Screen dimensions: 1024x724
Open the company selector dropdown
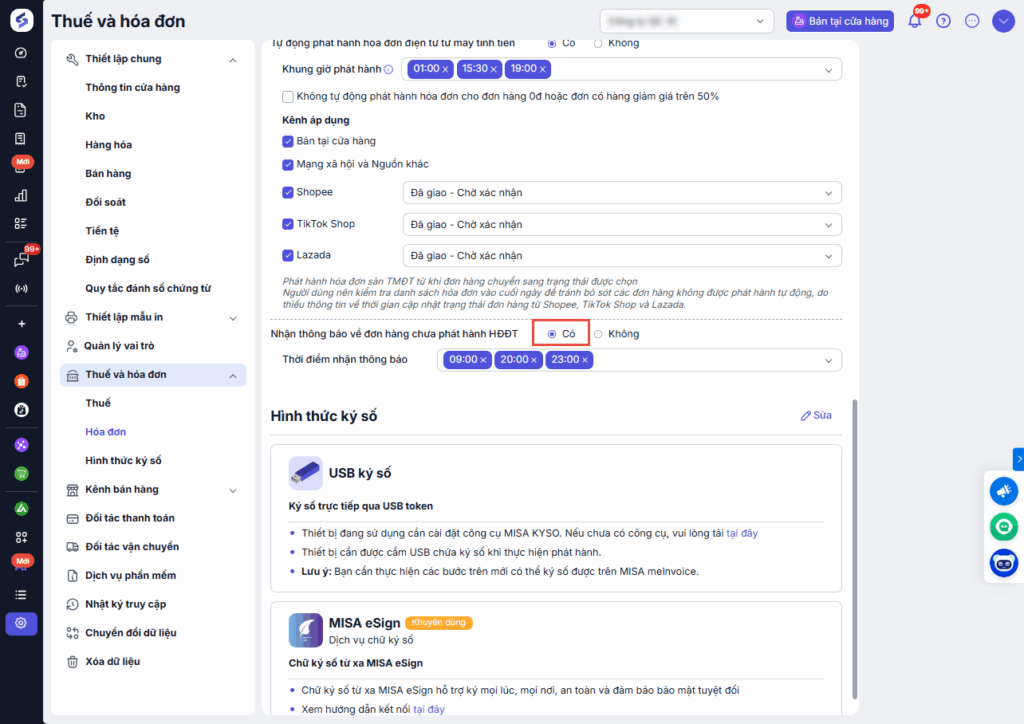click(688, 21)
